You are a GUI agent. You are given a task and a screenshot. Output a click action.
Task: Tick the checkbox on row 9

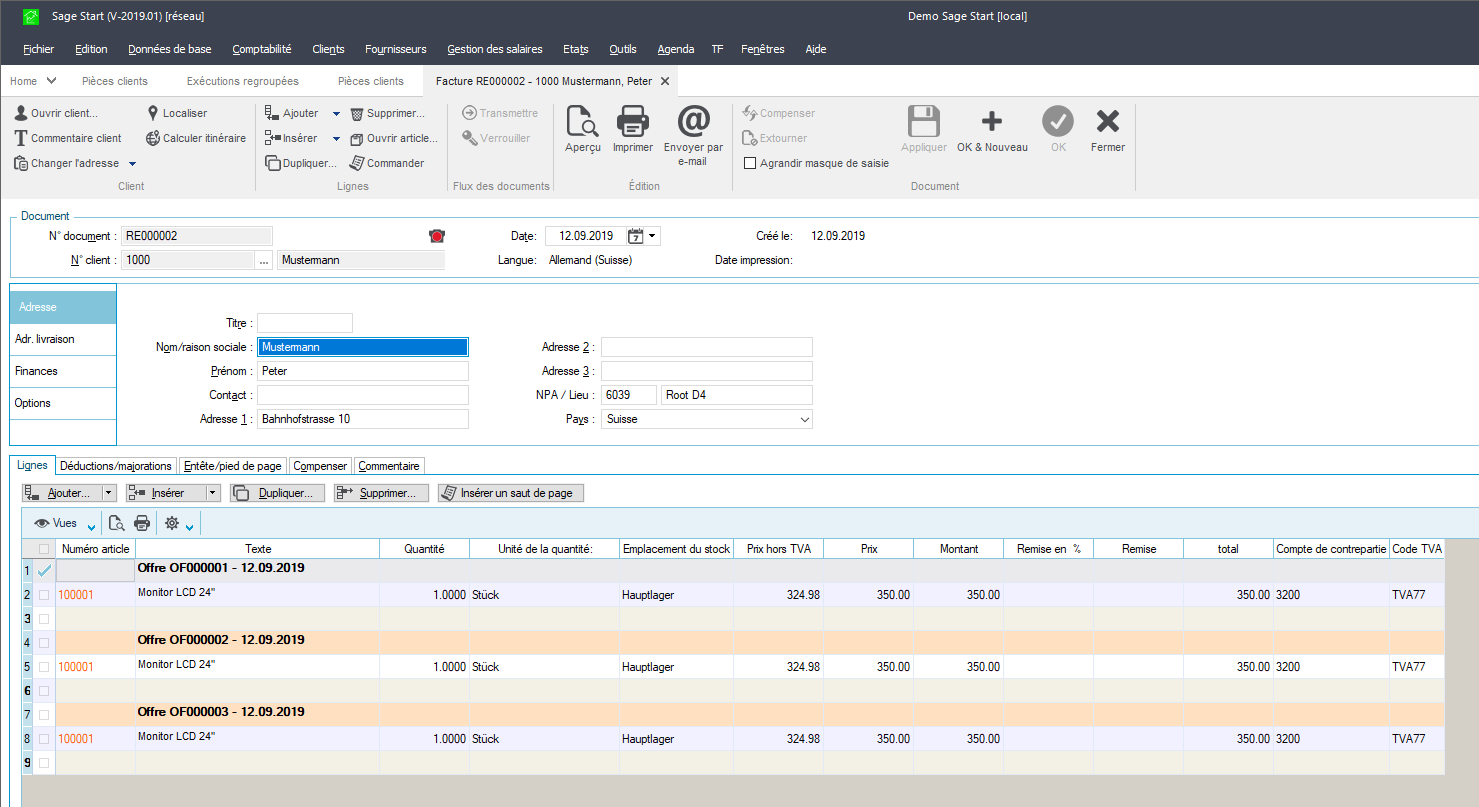[x=43, y=763]
